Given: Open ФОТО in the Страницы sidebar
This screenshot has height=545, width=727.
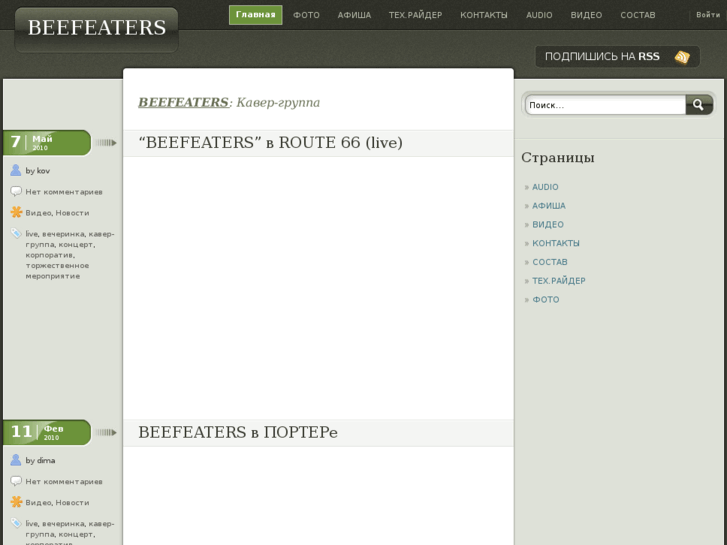Looking at the screenshot, I should click(x=545, y=300).
